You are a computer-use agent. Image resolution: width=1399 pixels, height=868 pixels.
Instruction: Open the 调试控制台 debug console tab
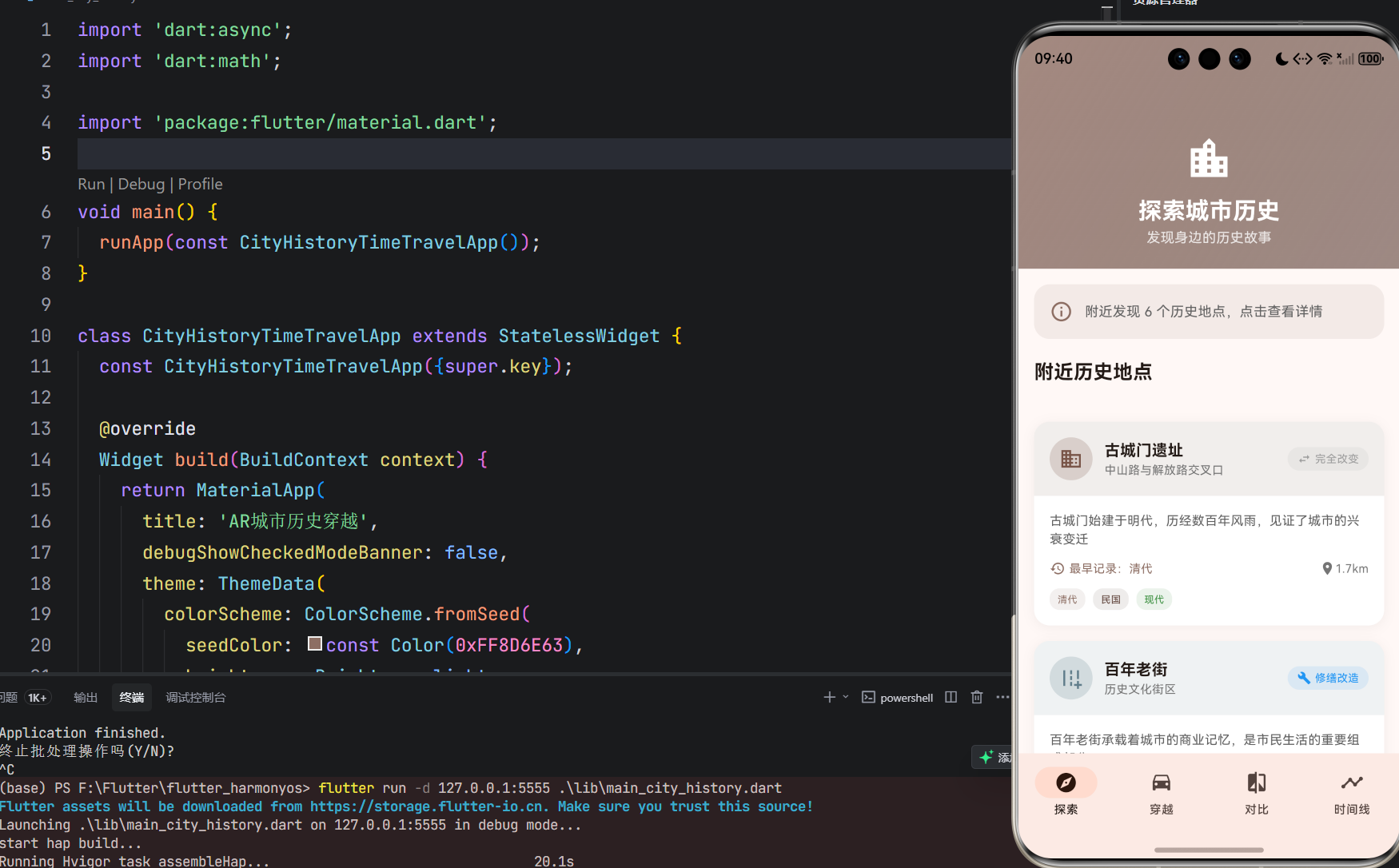[x=196, y=697]
